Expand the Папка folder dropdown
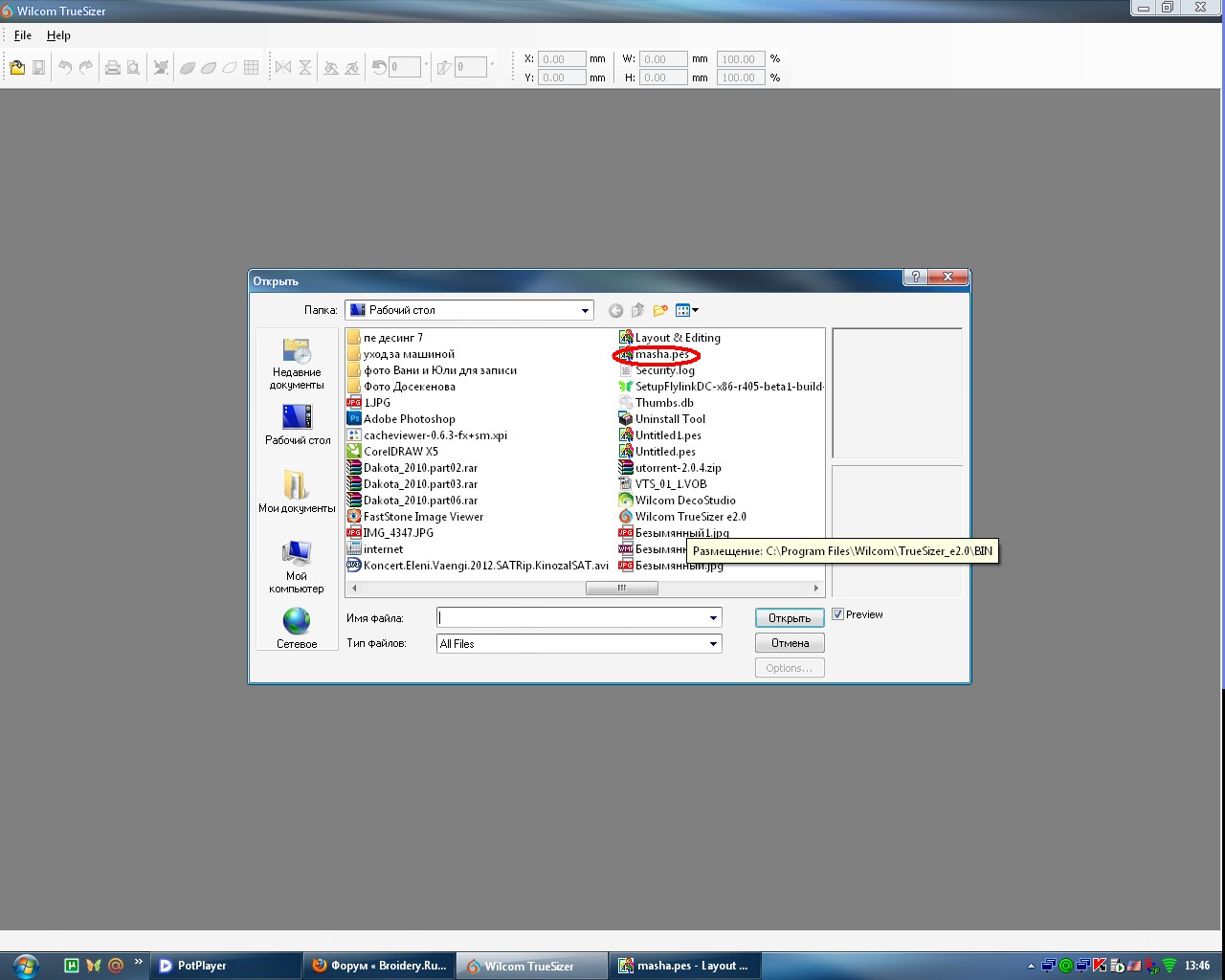The width and height of the screenshot is (1225, 980). (x=585, y=310)
